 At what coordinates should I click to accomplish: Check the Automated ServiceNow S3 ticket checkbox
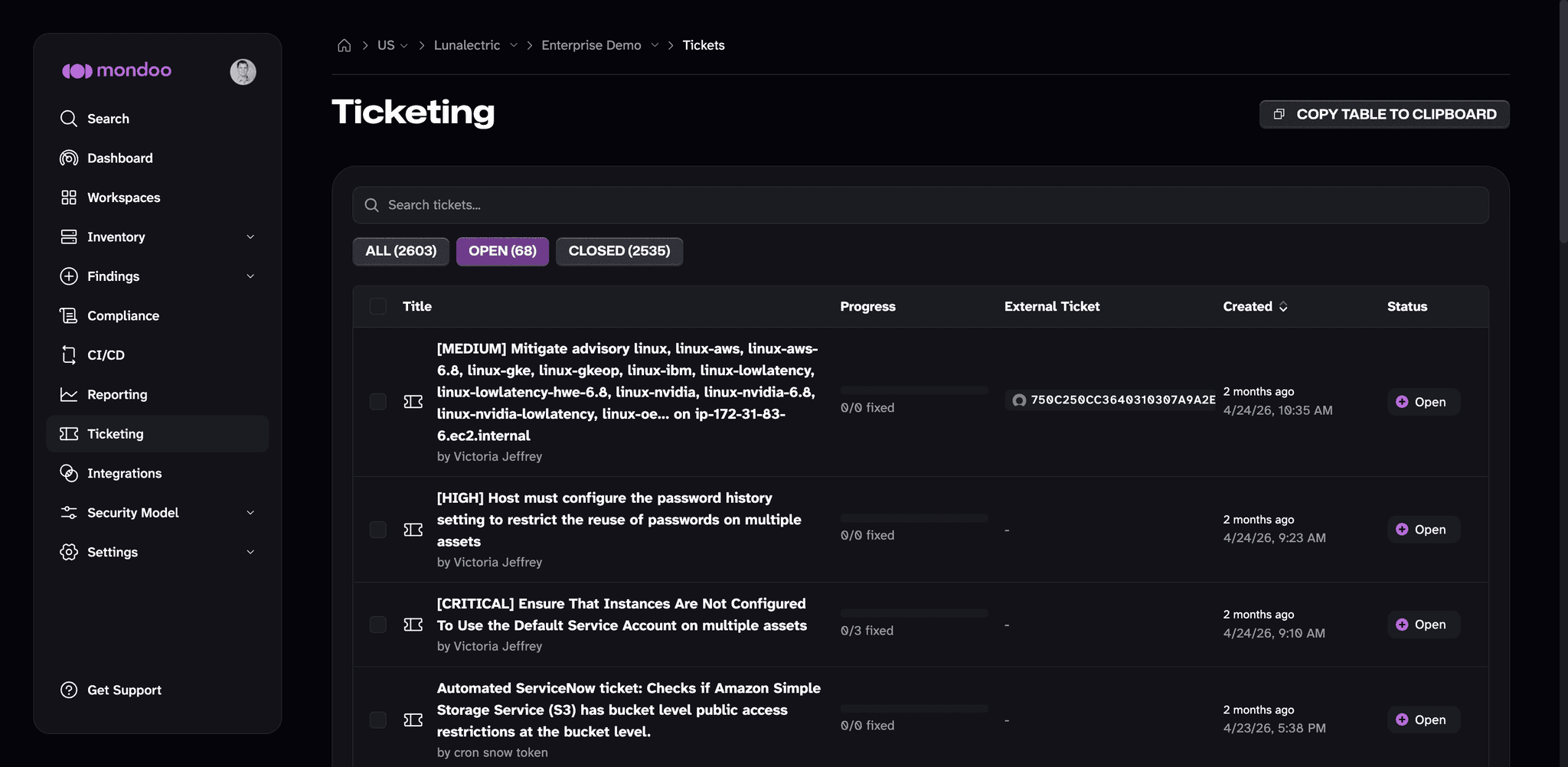coord(377,720)
